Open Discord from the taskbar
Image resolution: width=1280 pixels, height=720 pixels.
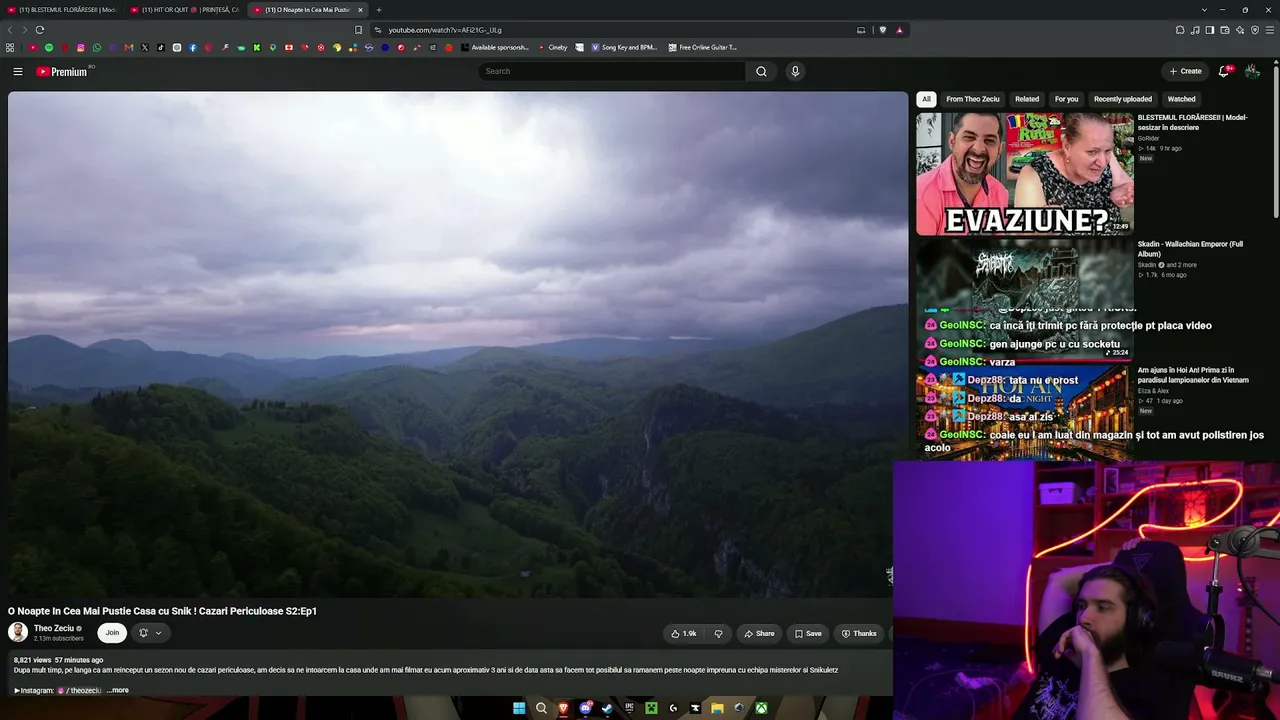coord(585,708)
